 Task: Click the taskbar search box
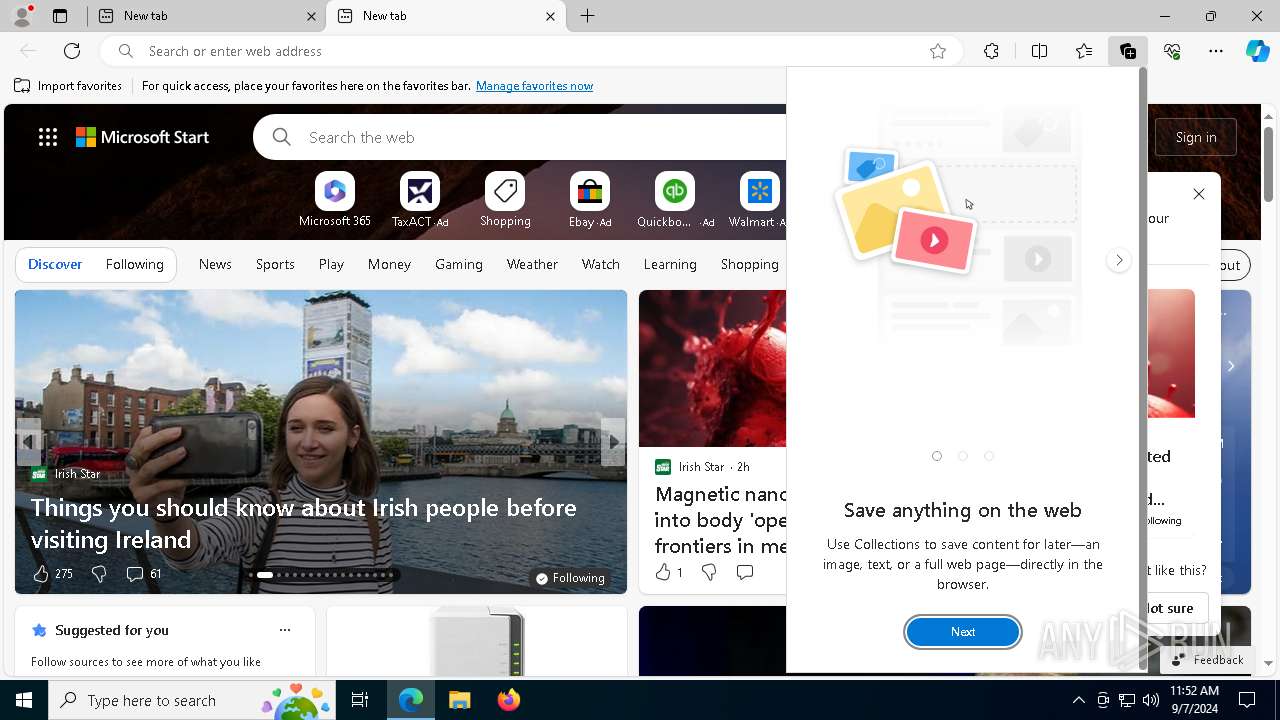192,700
